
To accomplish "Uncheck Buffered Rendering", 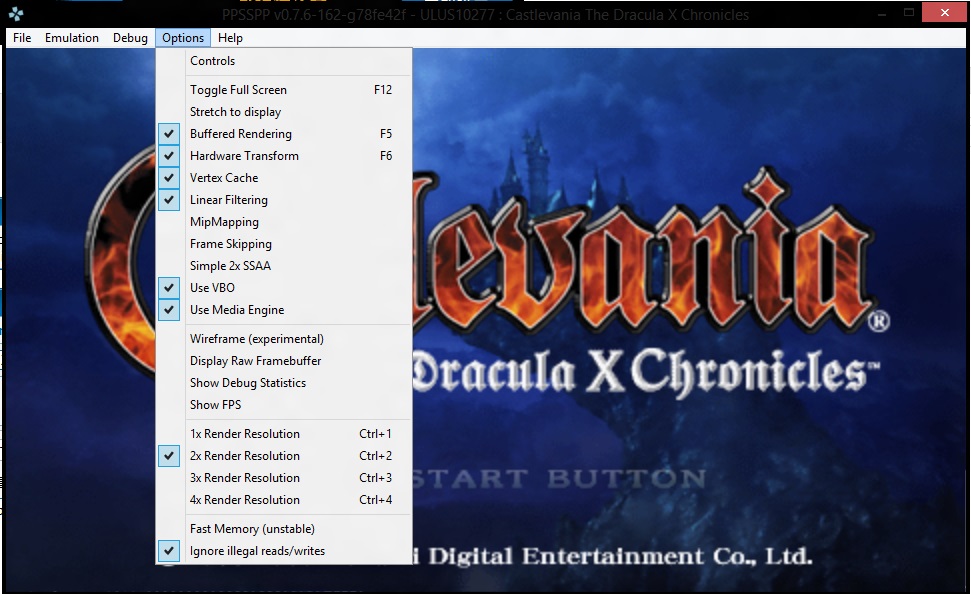I will coord(284,134).
